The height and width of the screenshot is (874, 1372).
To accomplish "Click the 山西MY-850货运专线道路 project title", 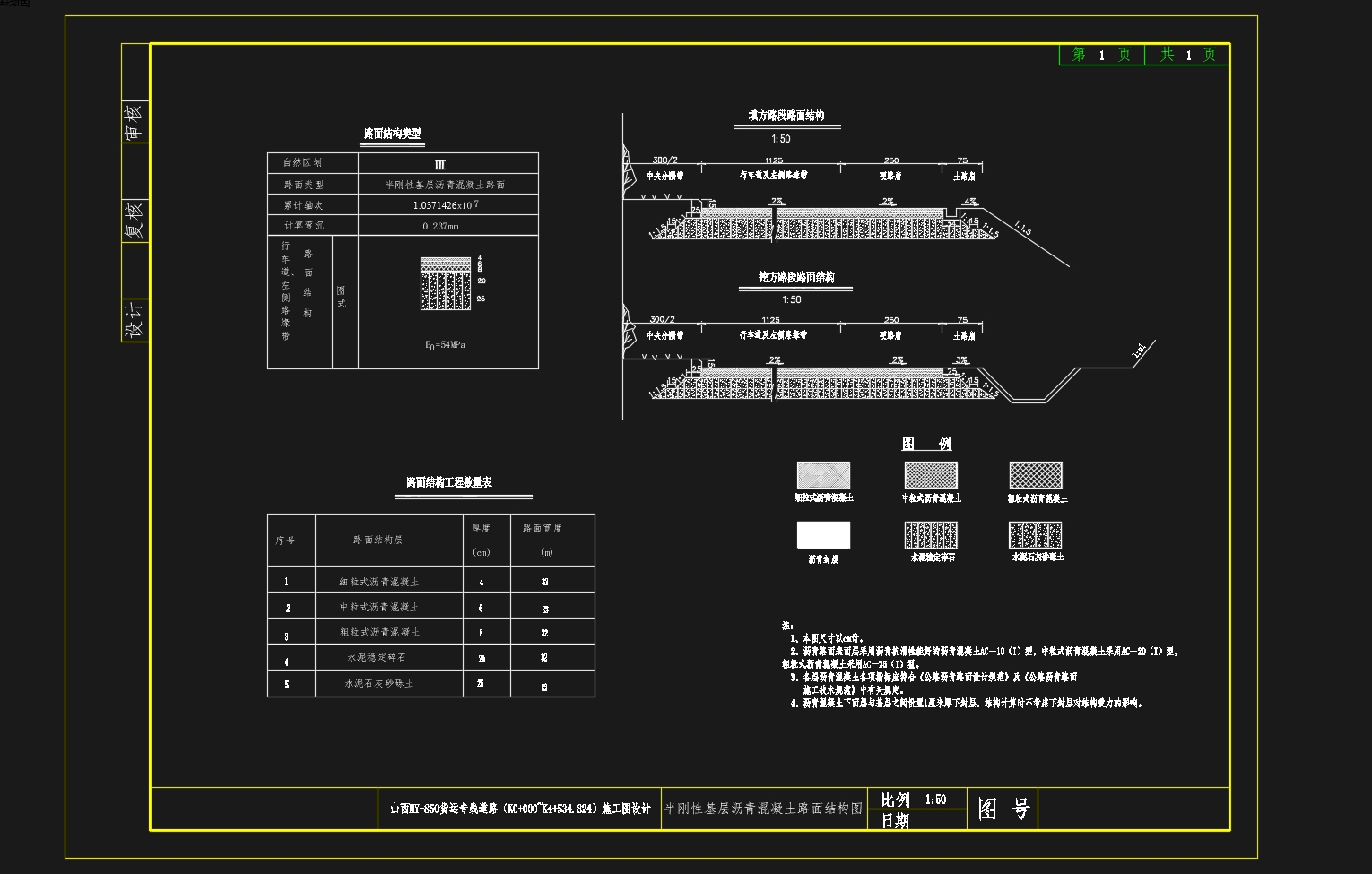I will click(520, 809).
